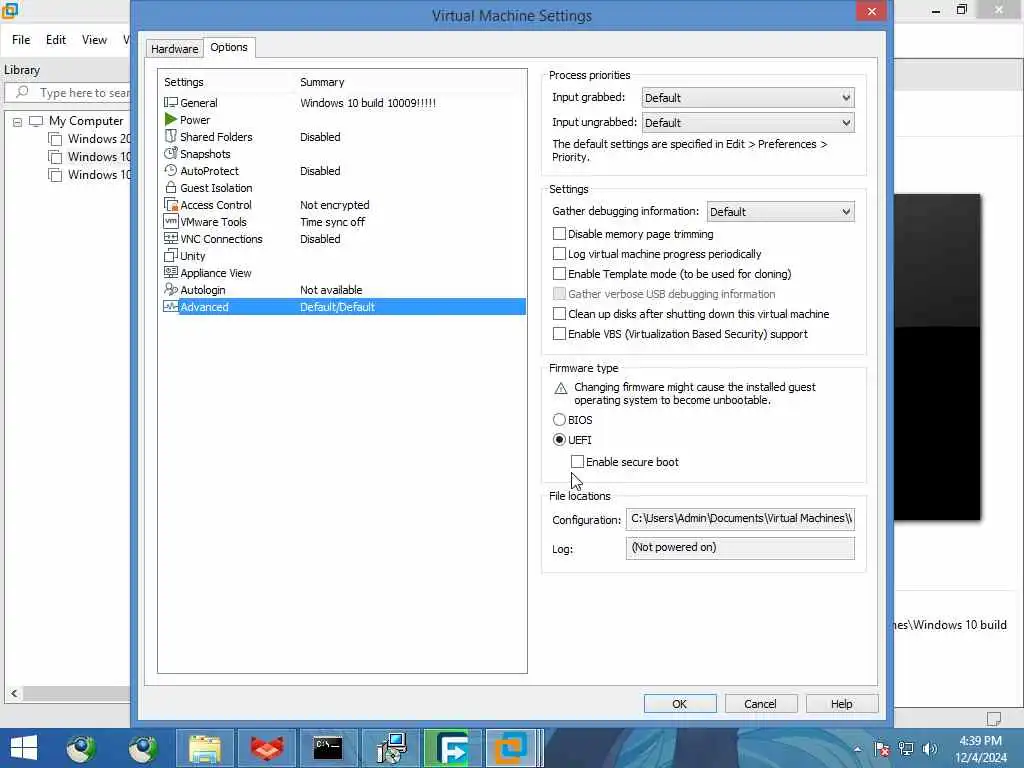Click the AutoProtect clock icon

170,170
